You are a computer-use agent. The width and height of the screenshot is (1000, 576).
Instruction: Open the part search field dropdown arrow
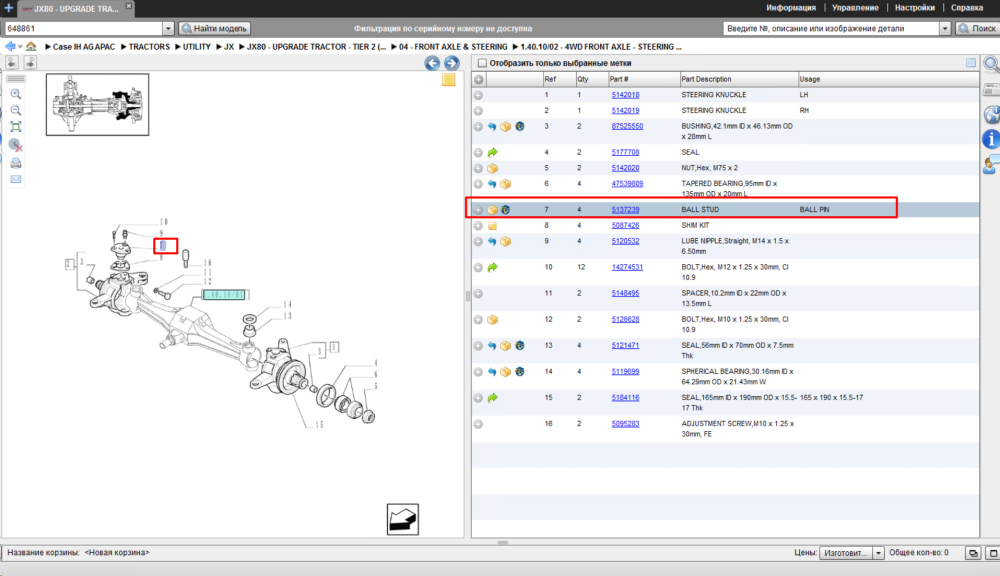(x=945, y=29)
